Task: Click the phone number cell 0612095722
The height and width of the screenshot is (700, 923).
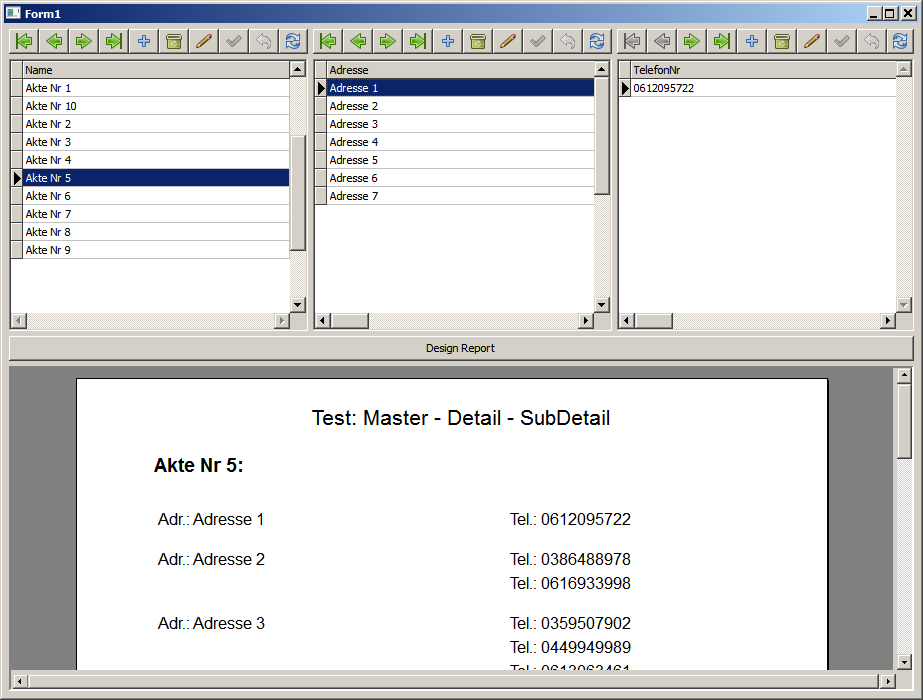Action: coord(760,88)
